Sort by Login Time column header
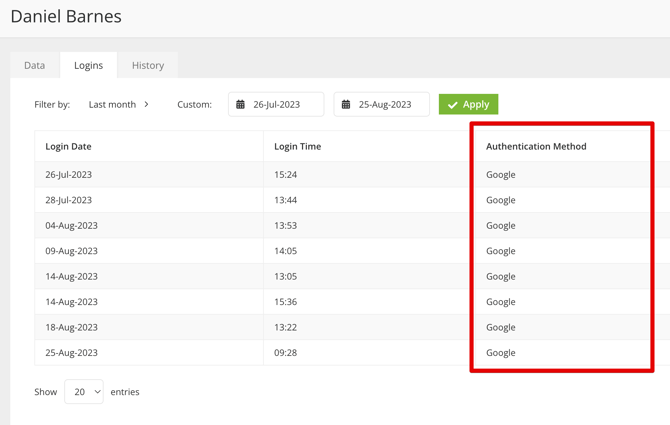Viewport: 670px width, 425px height. pos(298,146)
